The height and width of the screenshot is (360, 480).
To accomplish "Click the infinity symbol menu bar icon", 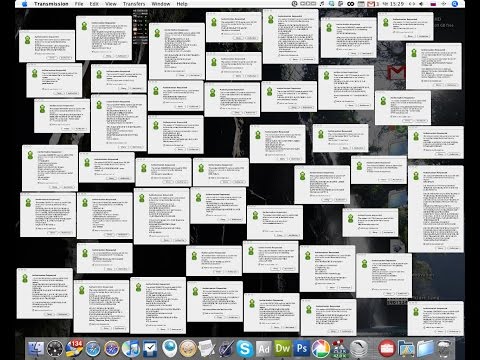I will pyautogui.click(x=351, y=4).
